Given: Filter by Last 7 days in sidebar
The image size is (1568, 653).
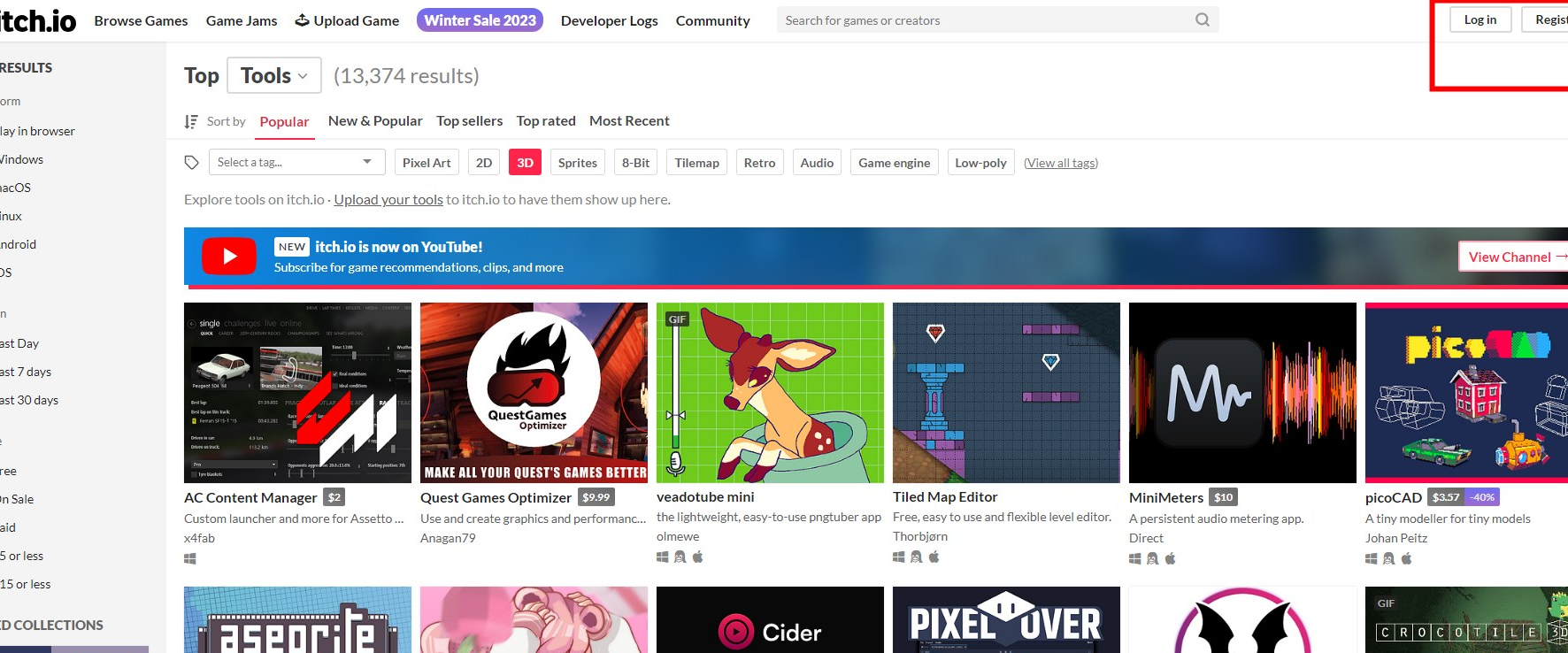Looking at the screenshot, I should (26, 372).
